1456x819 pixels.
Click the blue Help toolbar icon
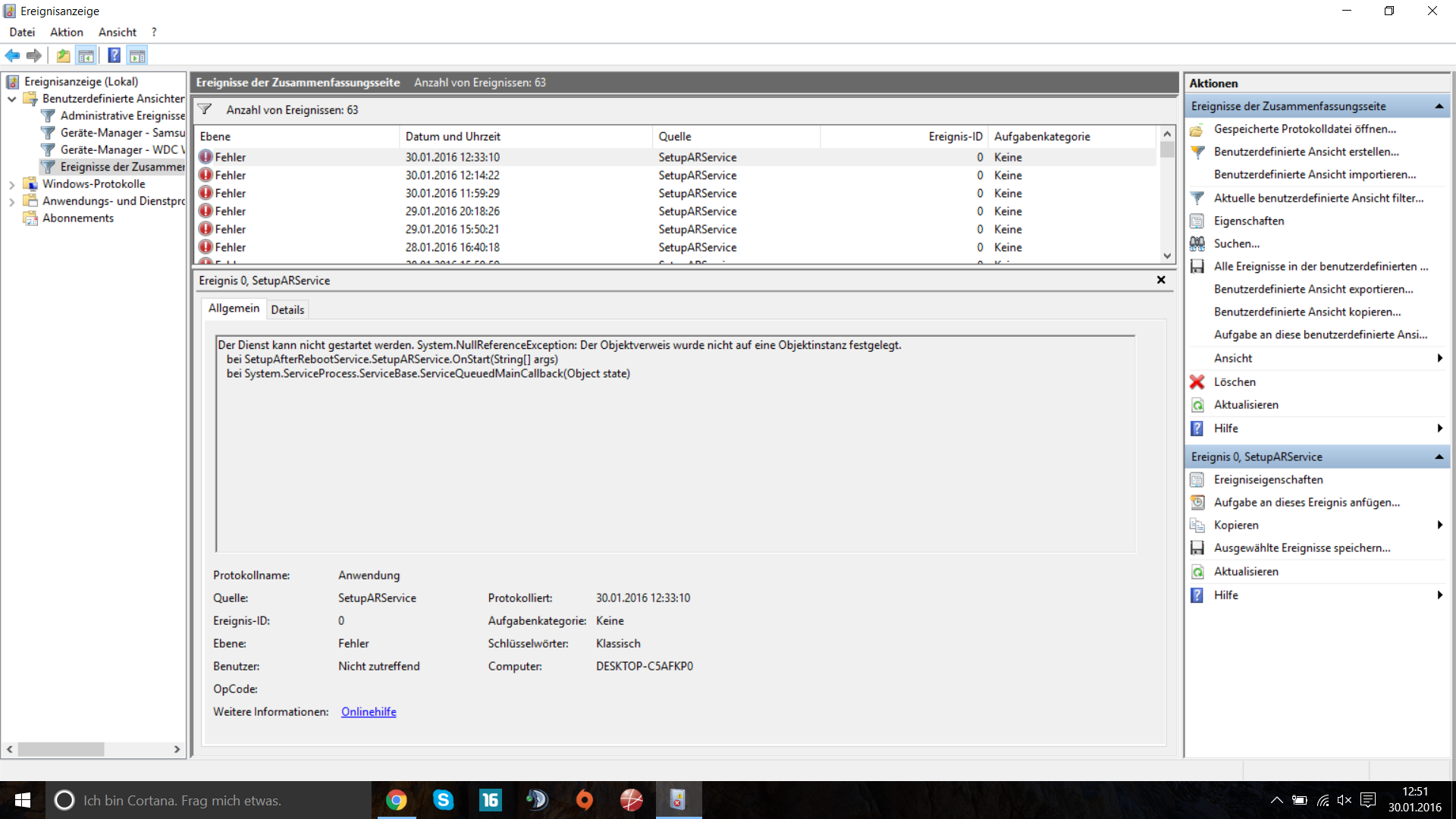coord(114,55)
